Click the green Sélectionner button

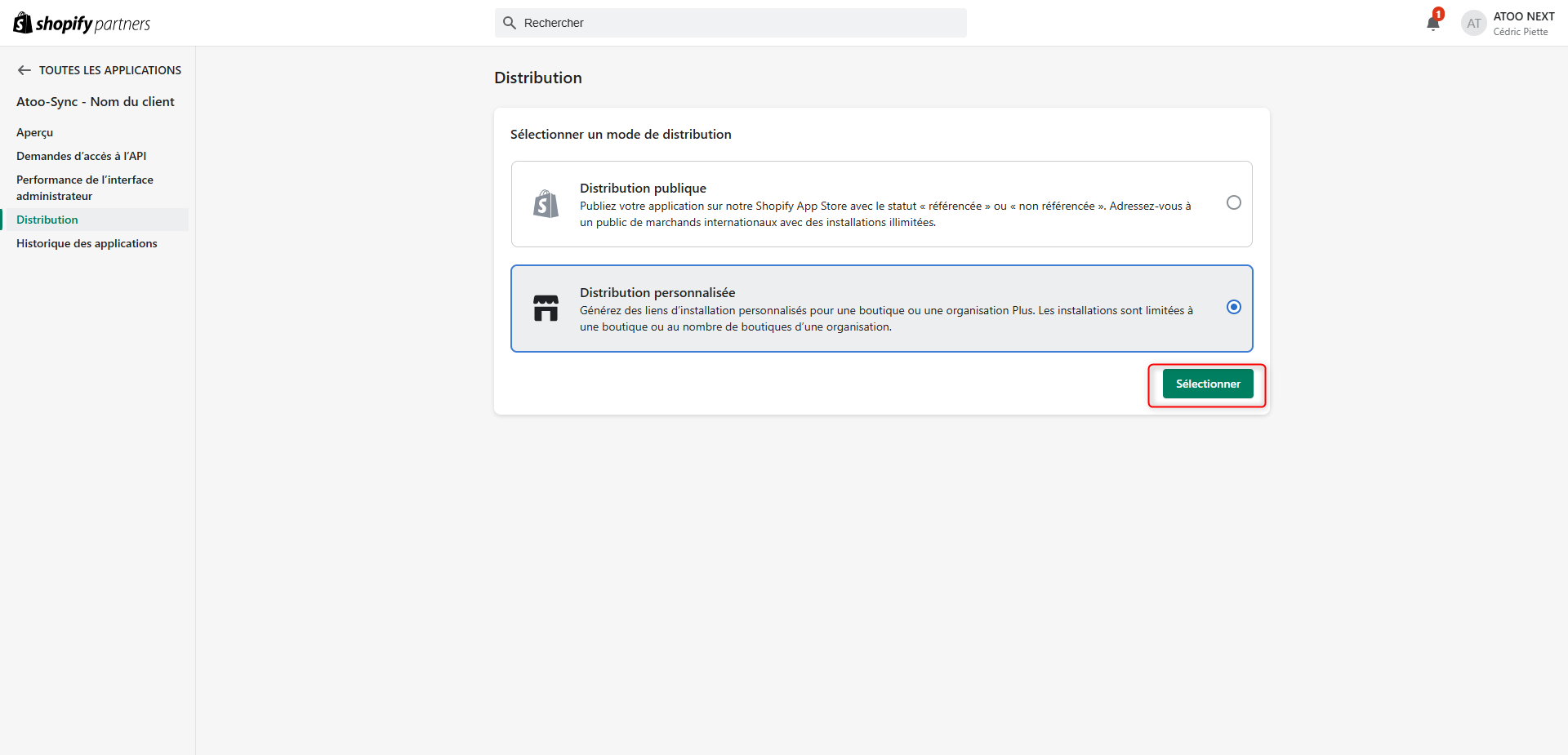1208,384
